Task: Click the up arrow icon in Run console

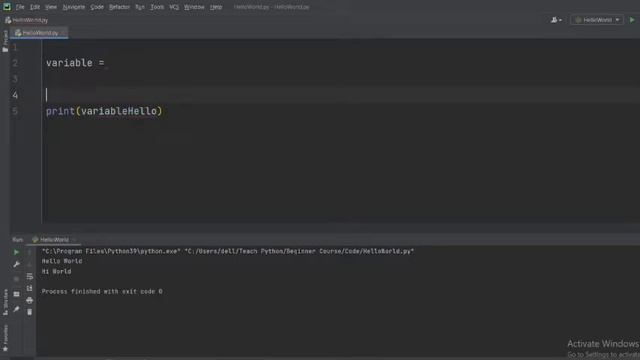Action: (x=29, y=253)
